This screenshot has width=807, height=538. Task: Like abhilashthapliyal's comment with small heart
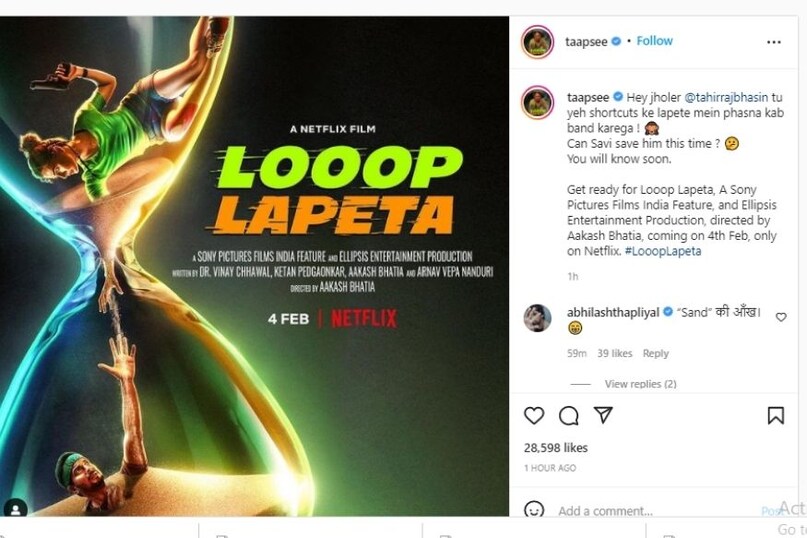click(781, 317)
